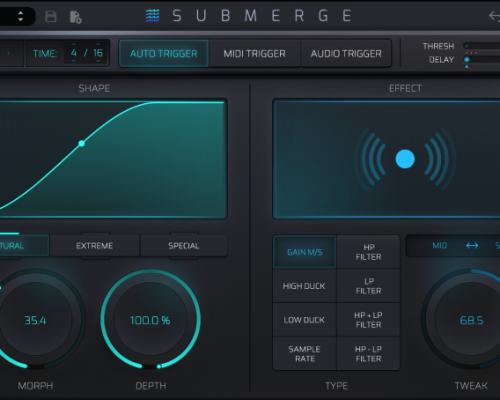Click the EFFECT section heading
The height and width of the screenshot is (400, 500).
tap(405, 88)
